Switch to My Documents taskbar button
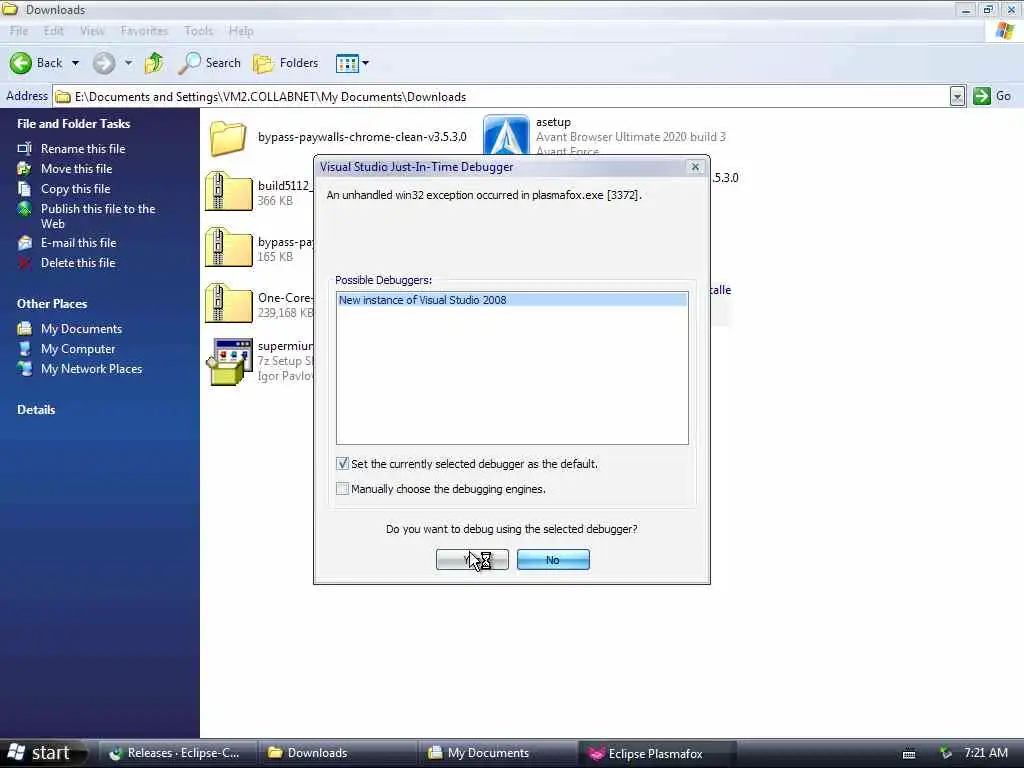The width and height of the screenshot is (1024, 768). 496,753
